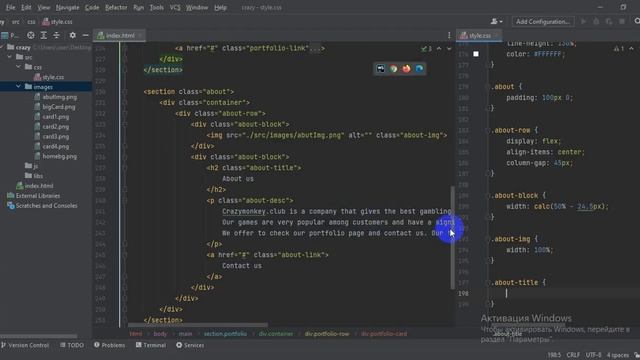Open the View menu
Viewport: 640px width, 360px height.
pyautogui.click(x=44, y=7)
